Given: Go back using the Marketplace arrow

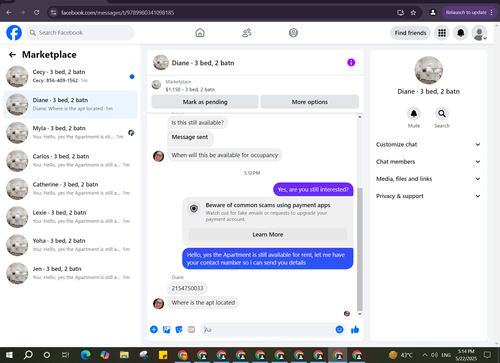Looking at the screenshot, I should pyautogui.click(x=12, y=55).
